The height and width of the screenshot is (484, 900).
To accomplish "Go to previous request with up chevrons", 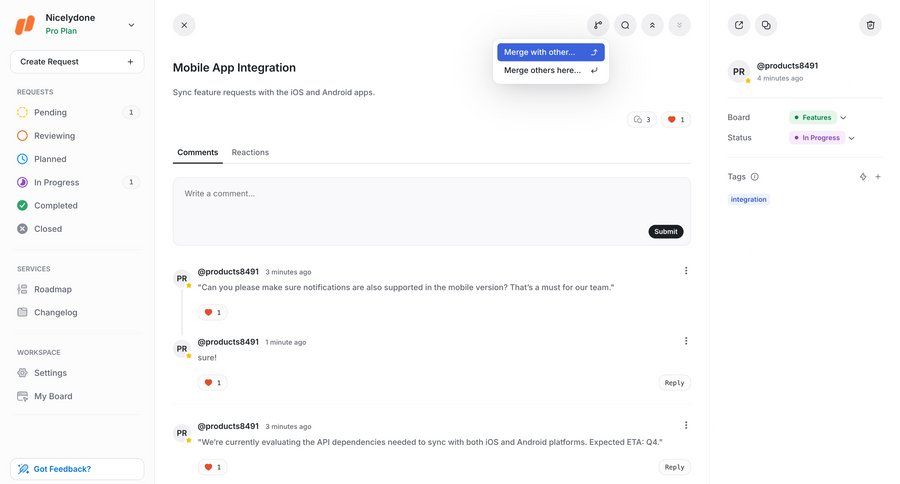I will [x=652, y=25].
